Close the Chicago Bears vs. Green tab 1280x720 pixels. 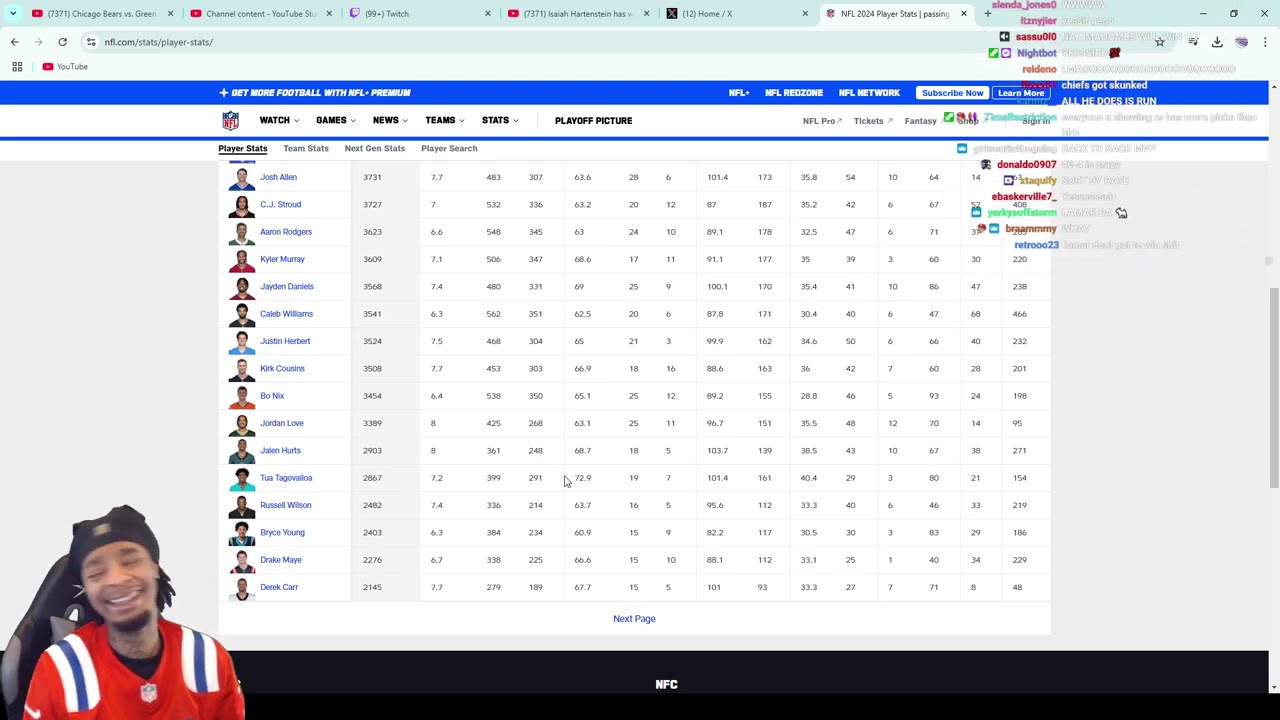coord(170,14)
